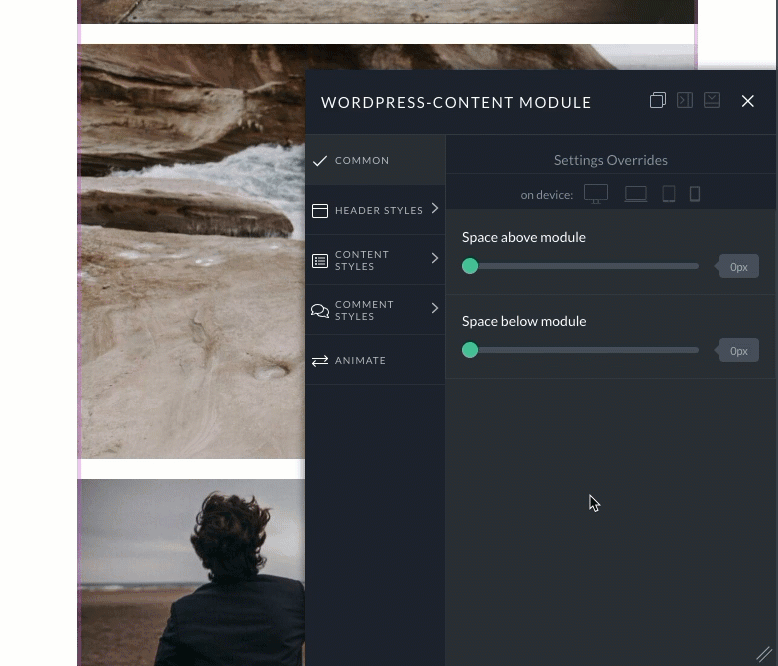The image size is (778, 666).
Task: Click the photo of curly-haired man
Action: [x=192, y=573]
